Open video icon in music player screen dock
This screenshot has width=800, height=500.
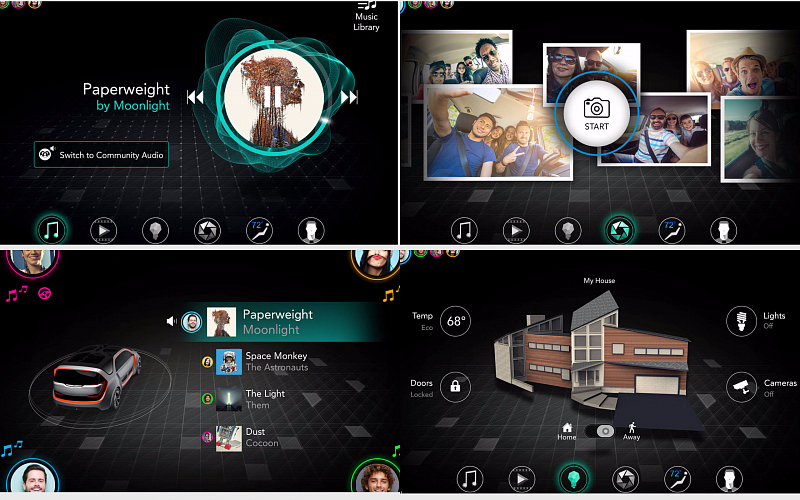[104, 231]
